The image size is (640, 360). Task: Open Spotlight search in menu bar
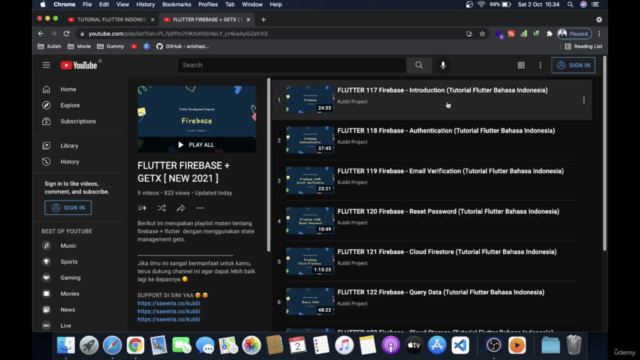pyautogui.click(x=570, y=4)
